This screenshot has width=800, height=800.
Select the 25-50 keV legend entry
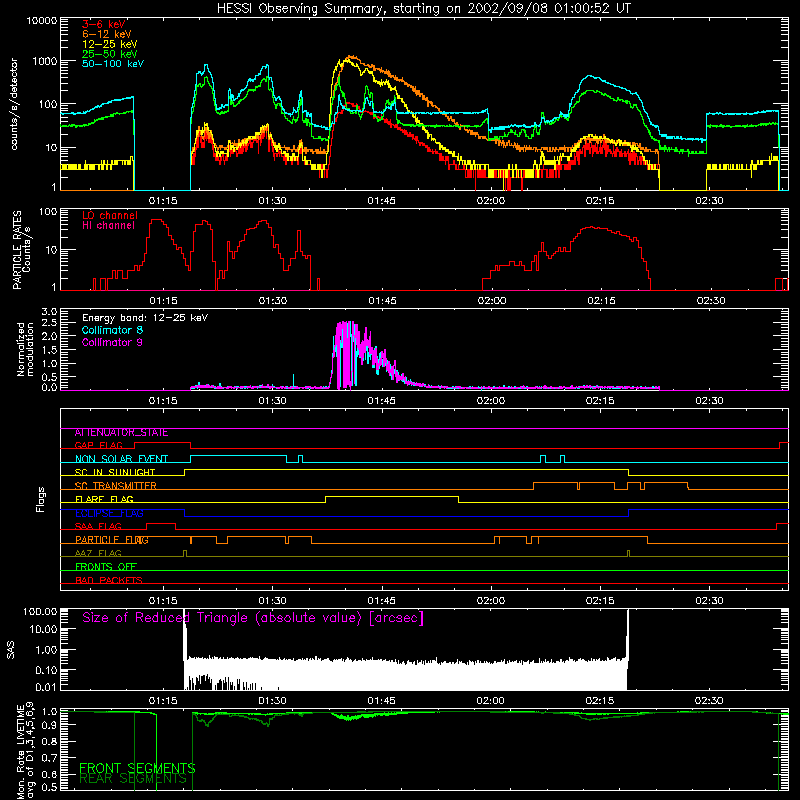tap(110, 54)
